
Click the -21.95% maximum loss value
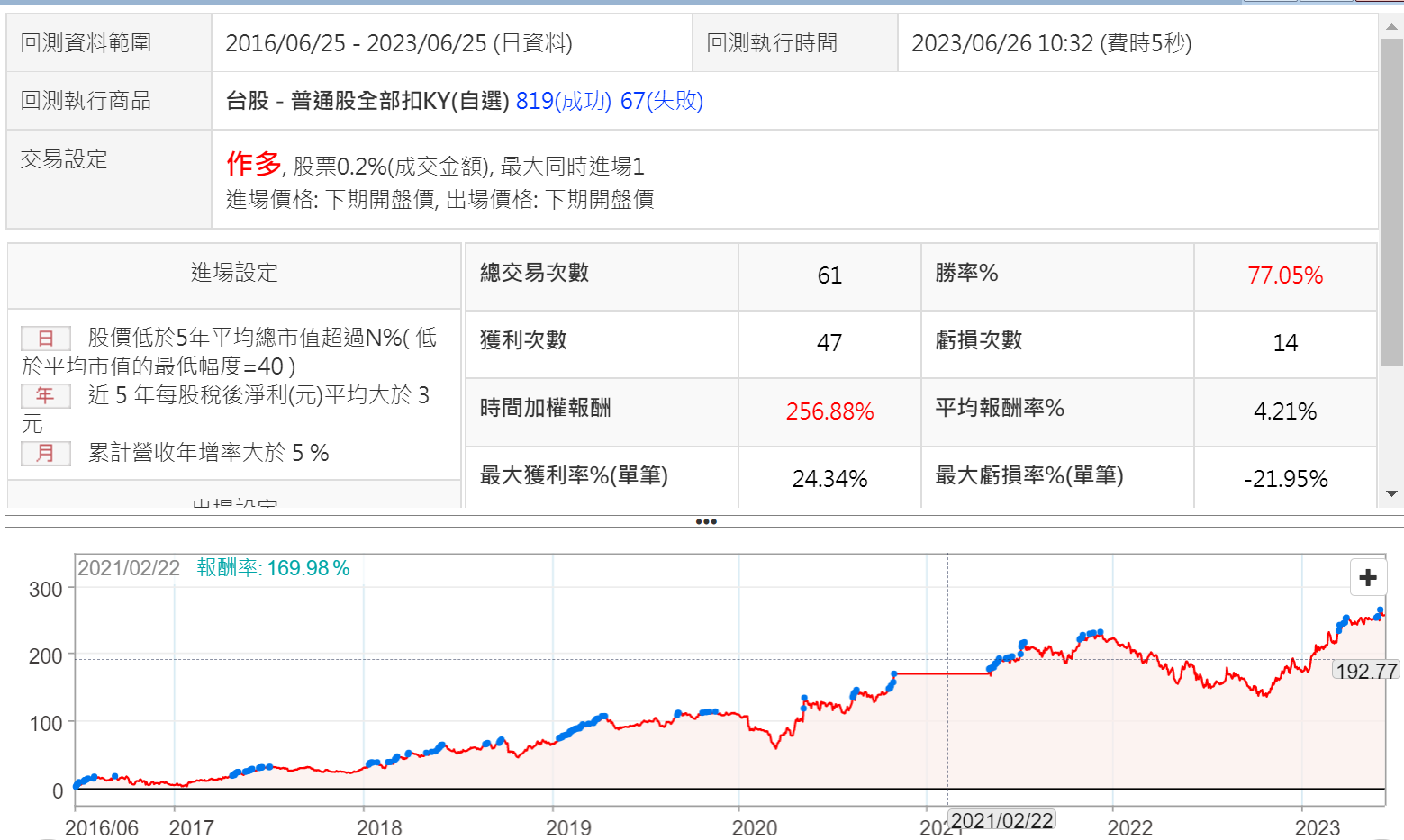point(1285,479)
